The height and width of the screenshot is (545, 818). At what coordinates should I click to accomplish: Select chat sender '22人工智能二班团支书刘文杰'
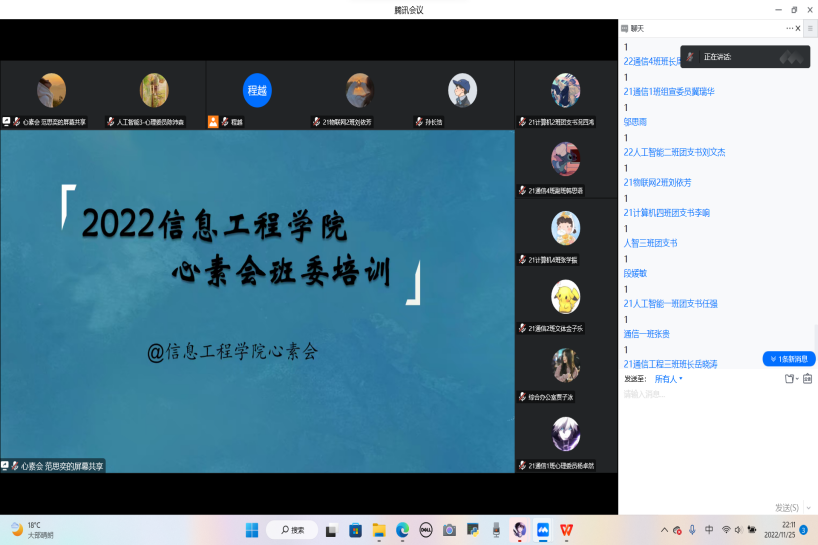click(674, 152)
